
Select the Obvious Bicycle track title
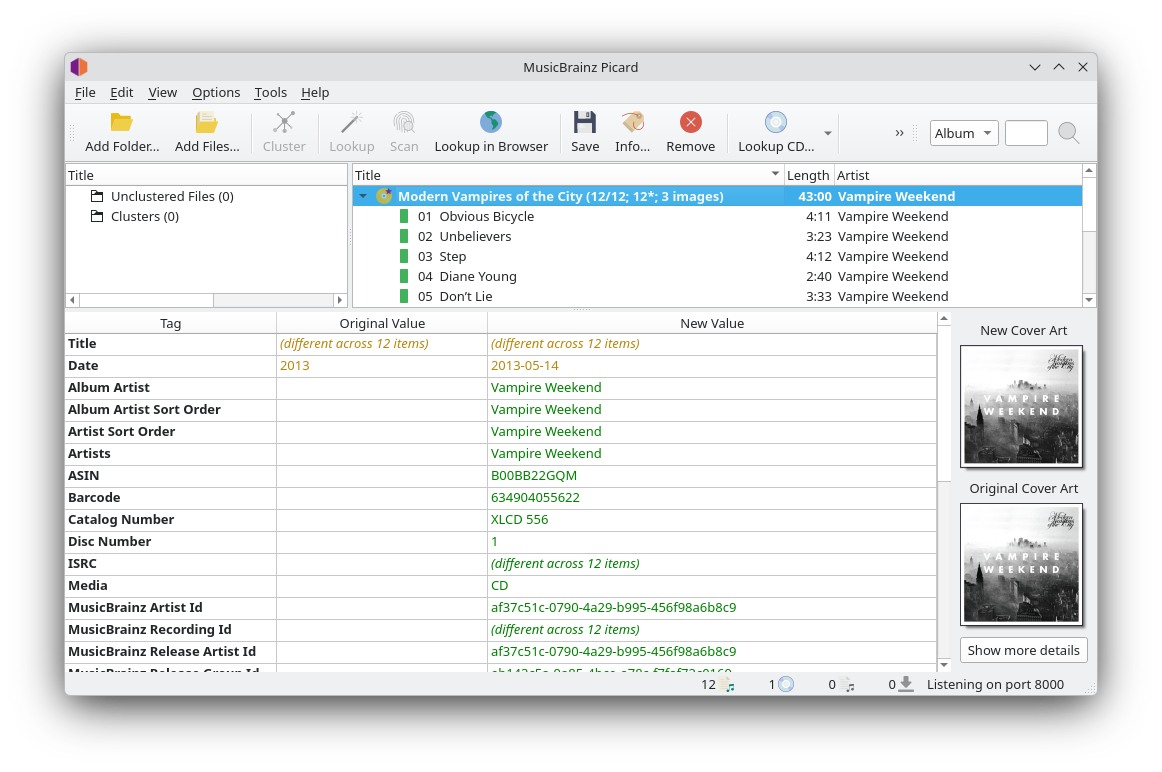pyautogui.click(x=486, y=216)
